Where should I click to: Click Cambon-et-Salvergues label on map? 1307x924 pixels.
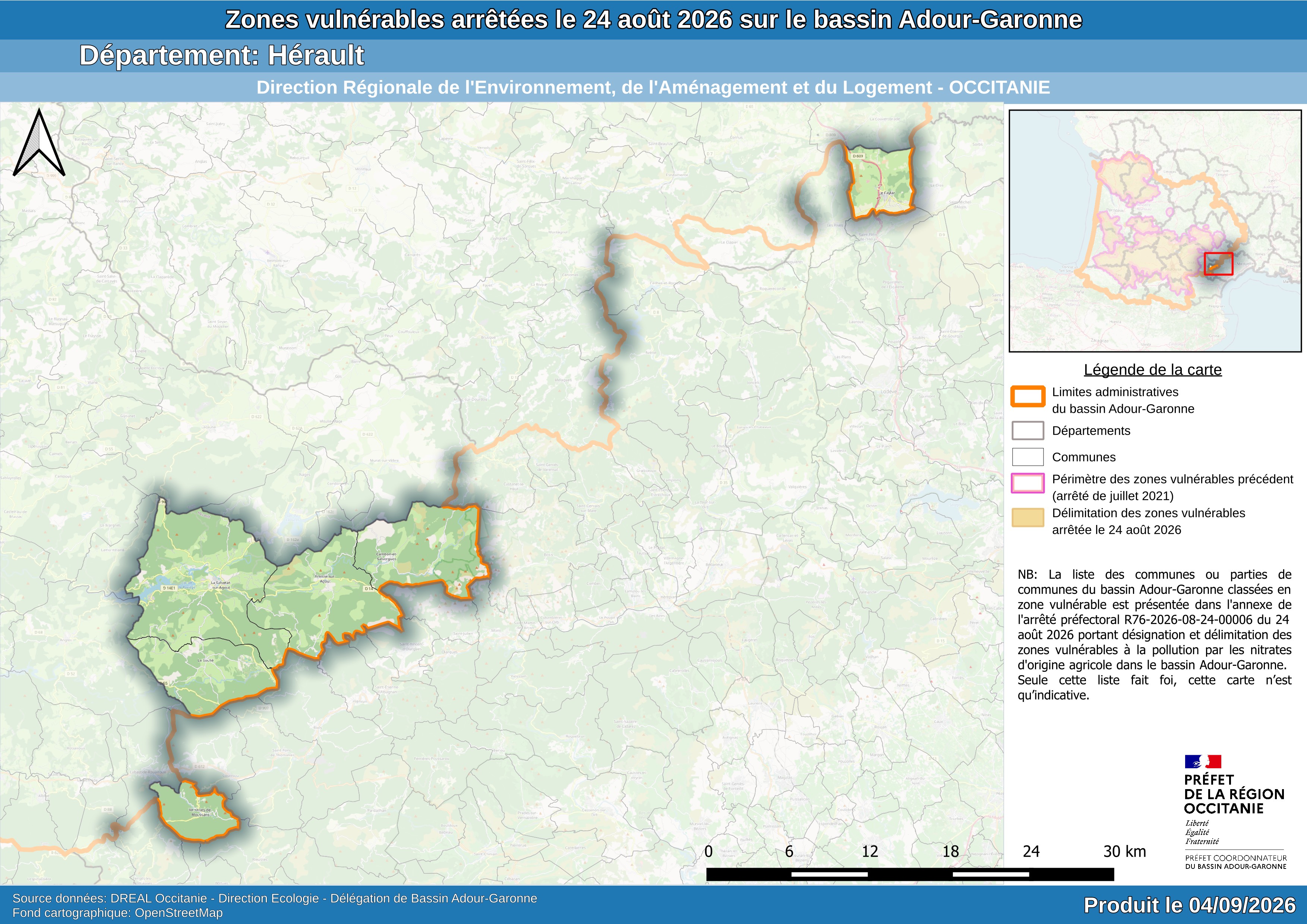pyautogui.click(x=386, y=556)
